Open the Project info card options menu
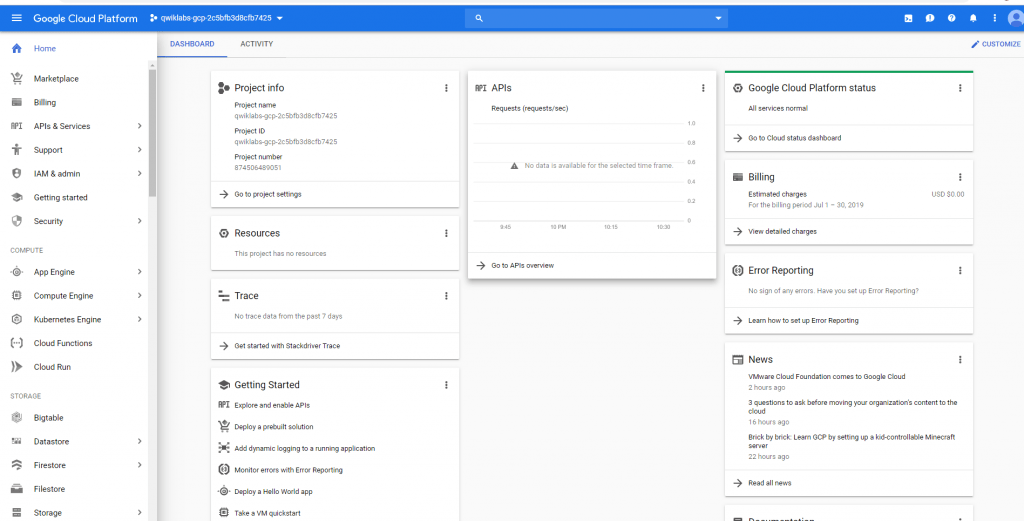The image size is (1024, 521). pos(446,88)
